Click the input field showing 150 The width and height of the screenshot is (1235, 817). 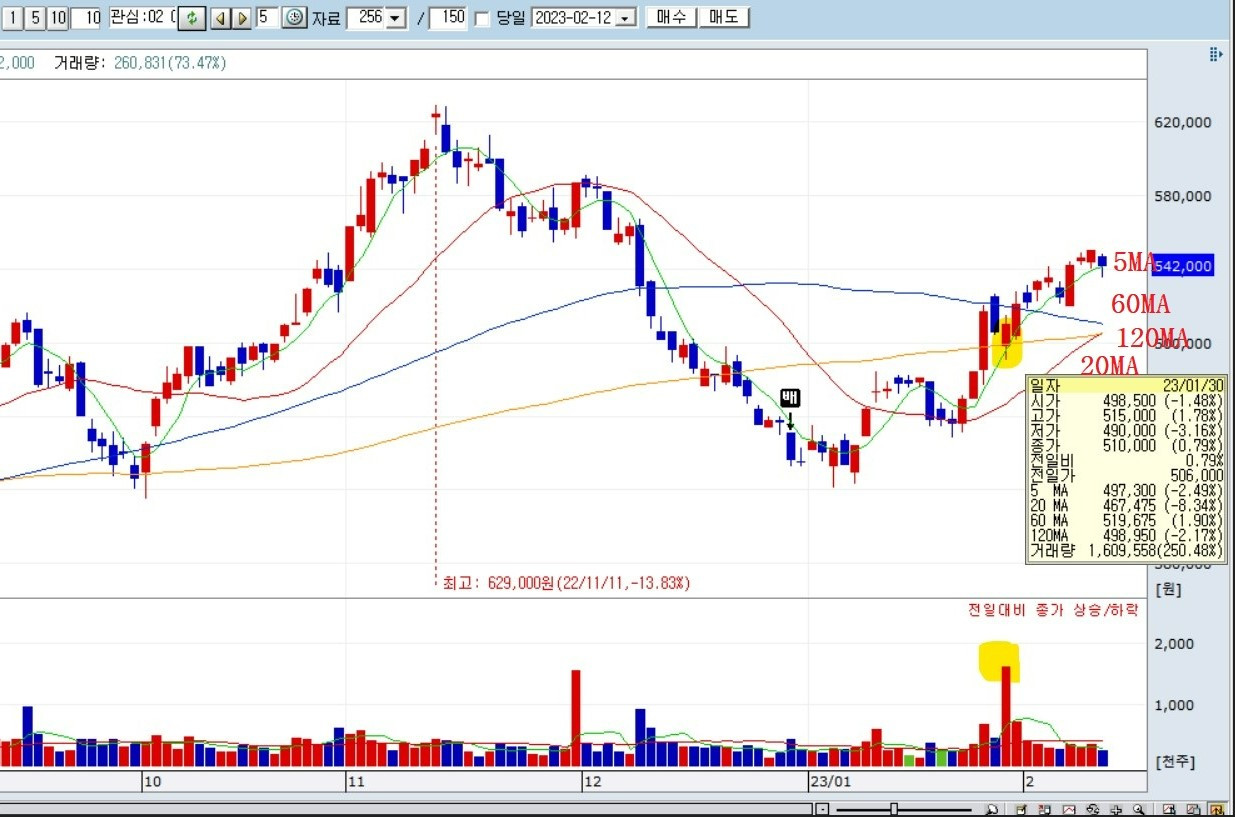448,17
